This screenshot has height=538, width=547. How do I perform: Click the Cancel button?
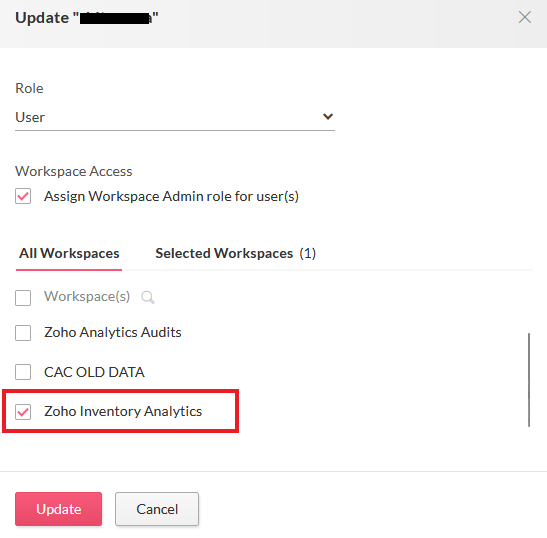pos(157,509)
